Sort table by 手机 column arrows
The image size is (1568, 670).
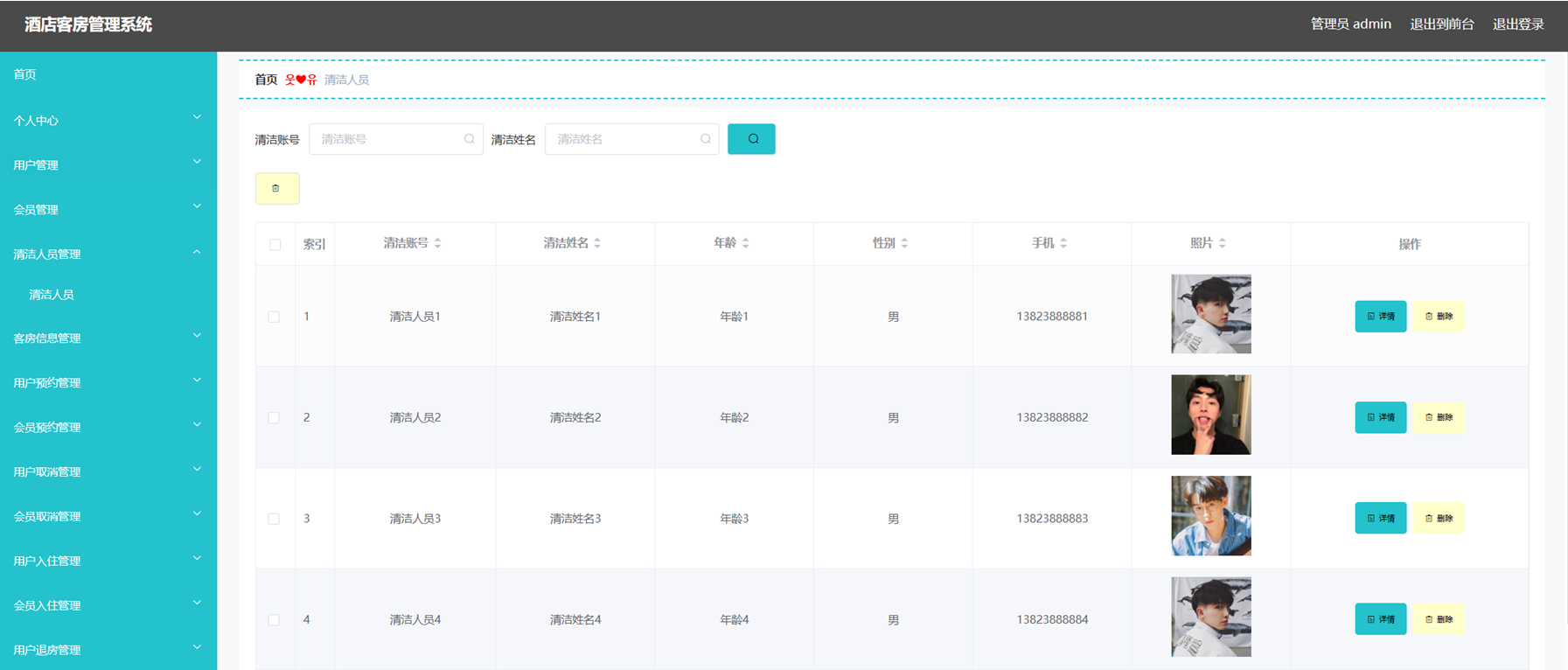[1063, 243]
